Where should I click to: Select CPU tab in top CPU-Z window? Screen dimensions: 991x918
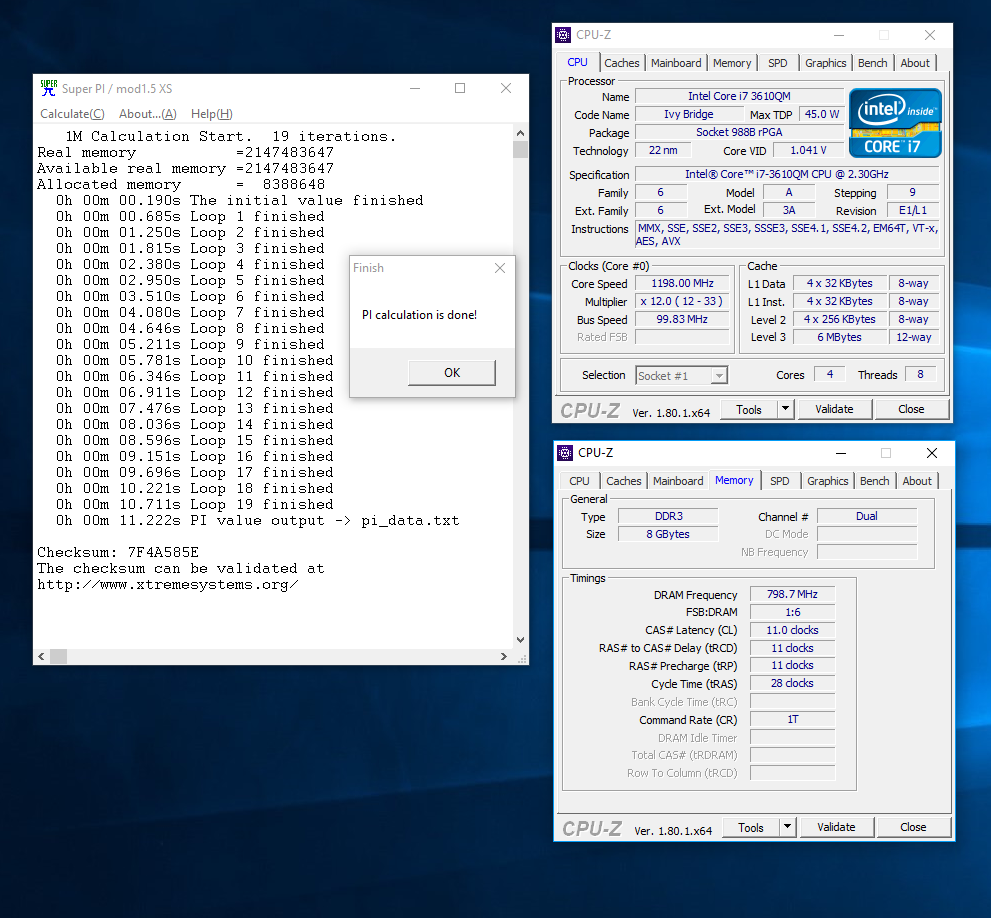(x=577, y=62)
